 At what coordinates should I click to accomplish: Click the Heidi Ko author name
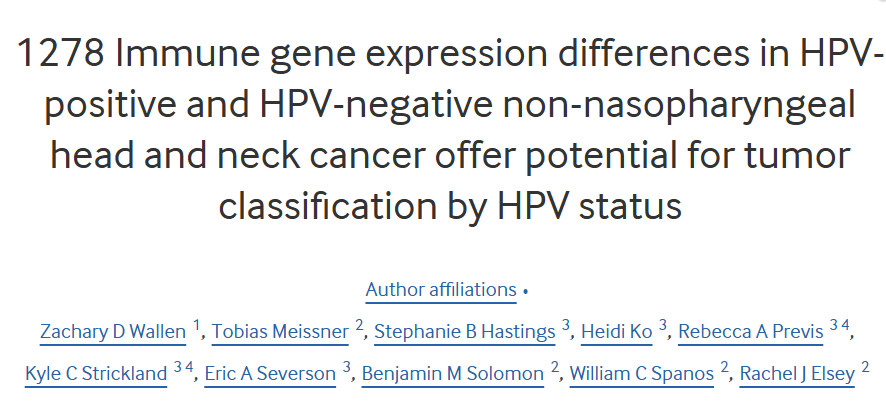(x=616, y=332)
